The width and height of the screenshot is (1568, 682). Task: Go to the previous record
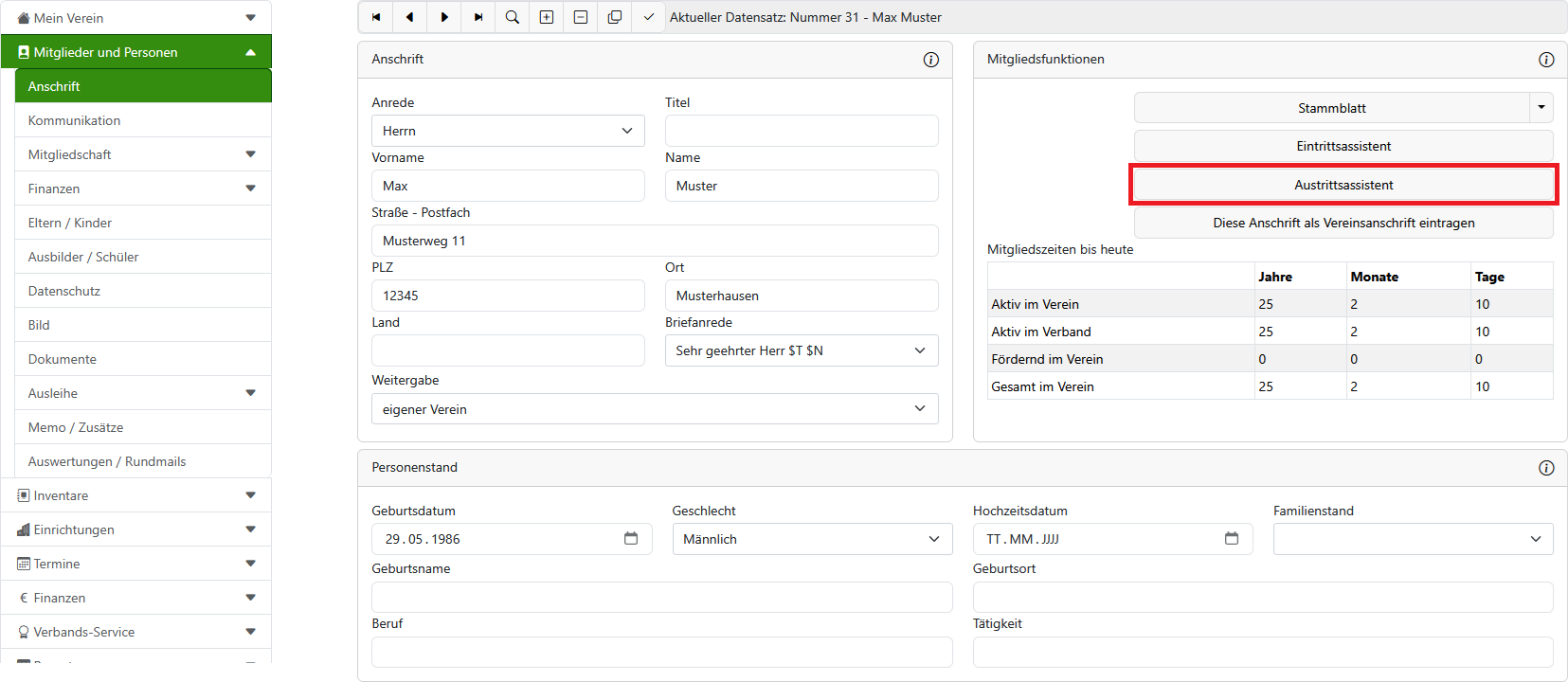point(410,17)
